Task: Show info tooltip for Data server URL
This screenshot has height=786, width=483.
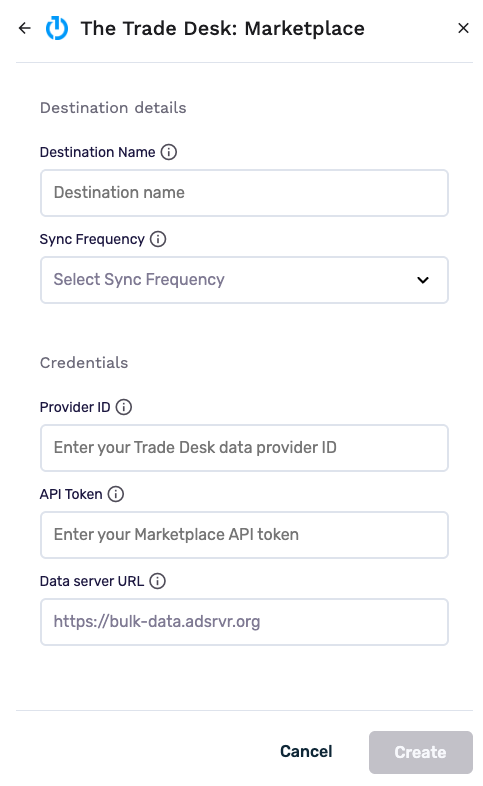Action: tap(157, 581)
